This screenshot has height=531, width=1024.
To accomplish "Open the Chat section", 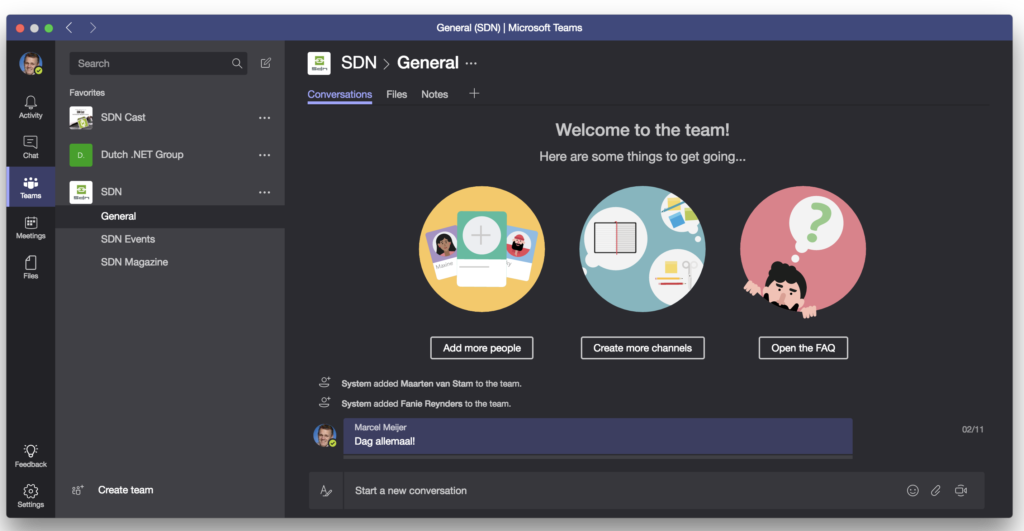I will pyautogui.click(x=31, y=147).
